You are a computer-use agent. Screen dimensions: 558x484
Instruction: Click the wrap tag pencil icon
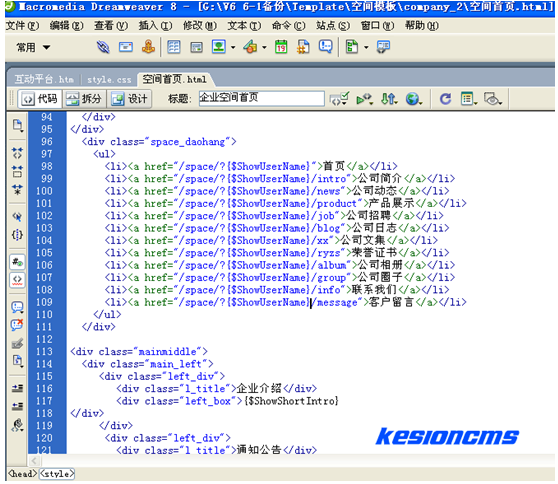pos(17,343)
